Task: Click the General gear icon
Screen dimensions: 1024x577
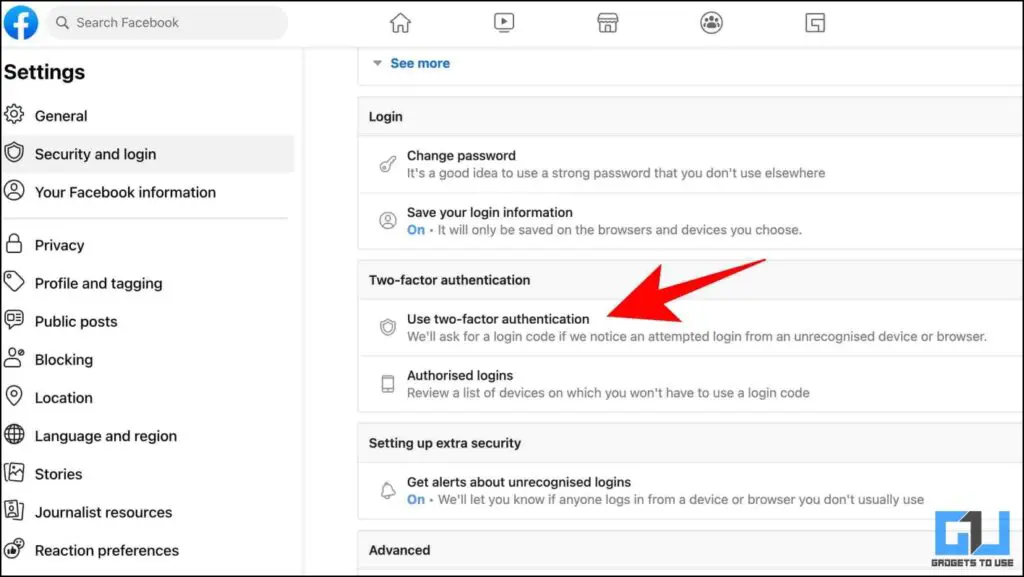Action: point(14,115)
